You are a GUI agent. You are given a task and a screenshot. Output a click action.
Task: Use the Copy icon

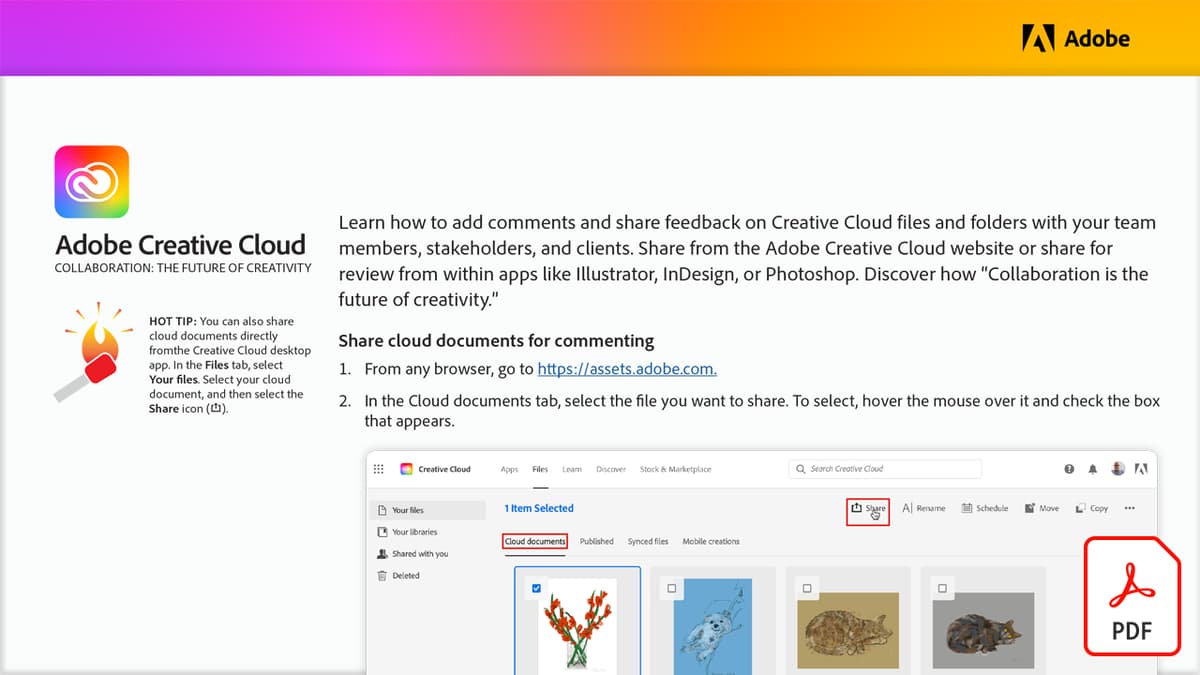point(1091,509)
